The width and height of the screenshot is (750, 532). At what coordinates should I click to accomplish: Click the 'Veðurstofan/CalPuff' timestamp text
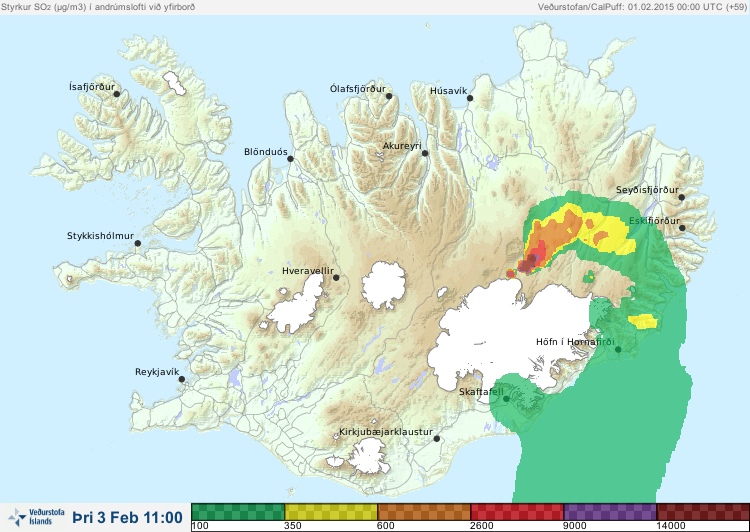(642, 7)
